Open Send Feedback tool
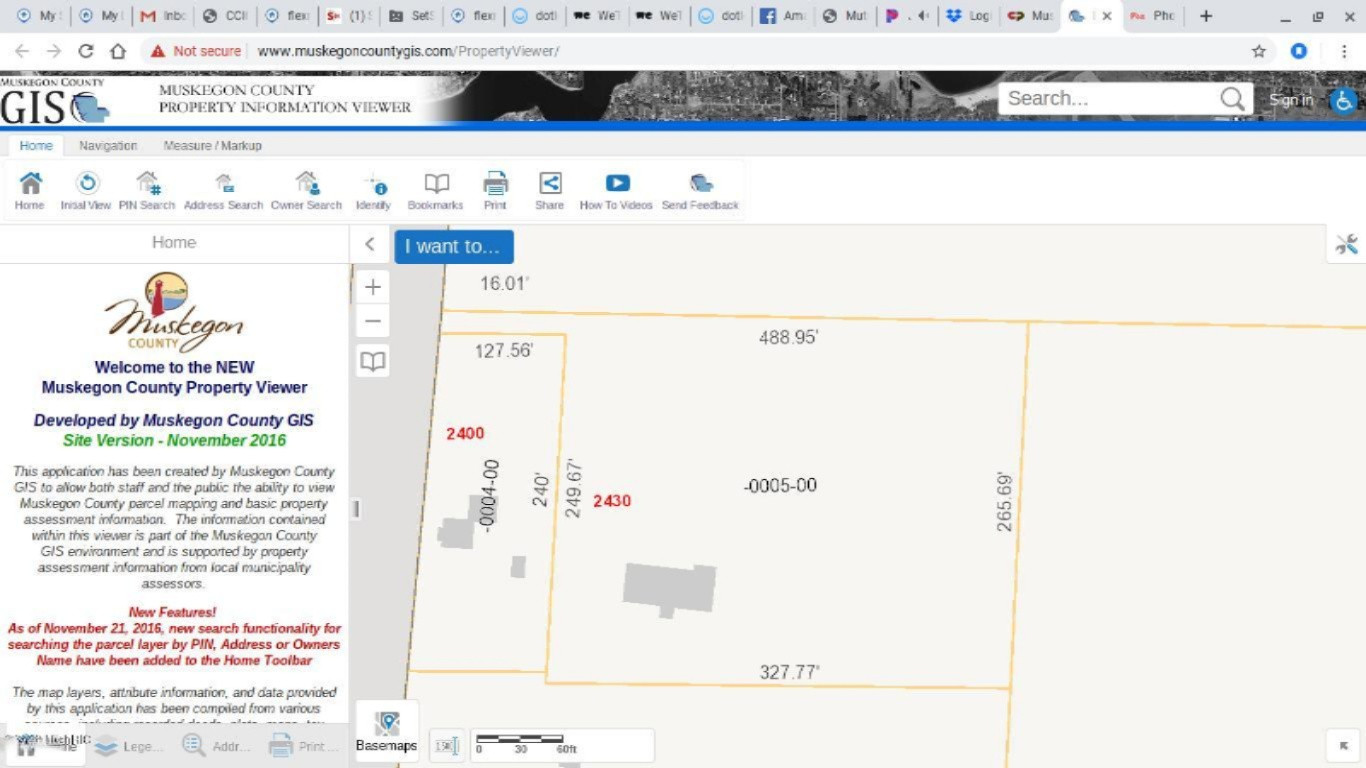The width and height of the screenshot is (1366, 768). pyautogui.click(x=700, y=190)
